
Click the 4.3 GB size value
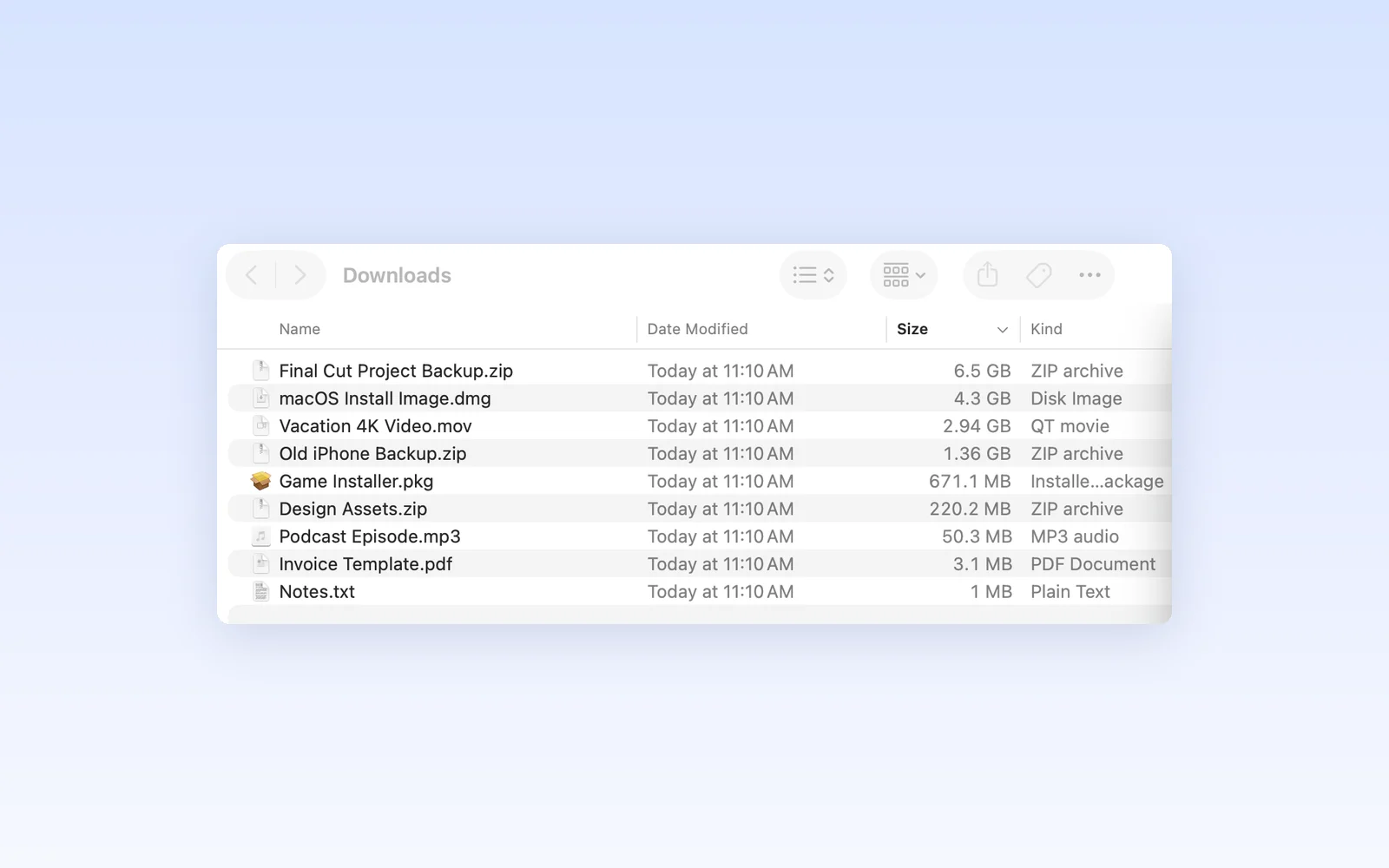(983, 398)
